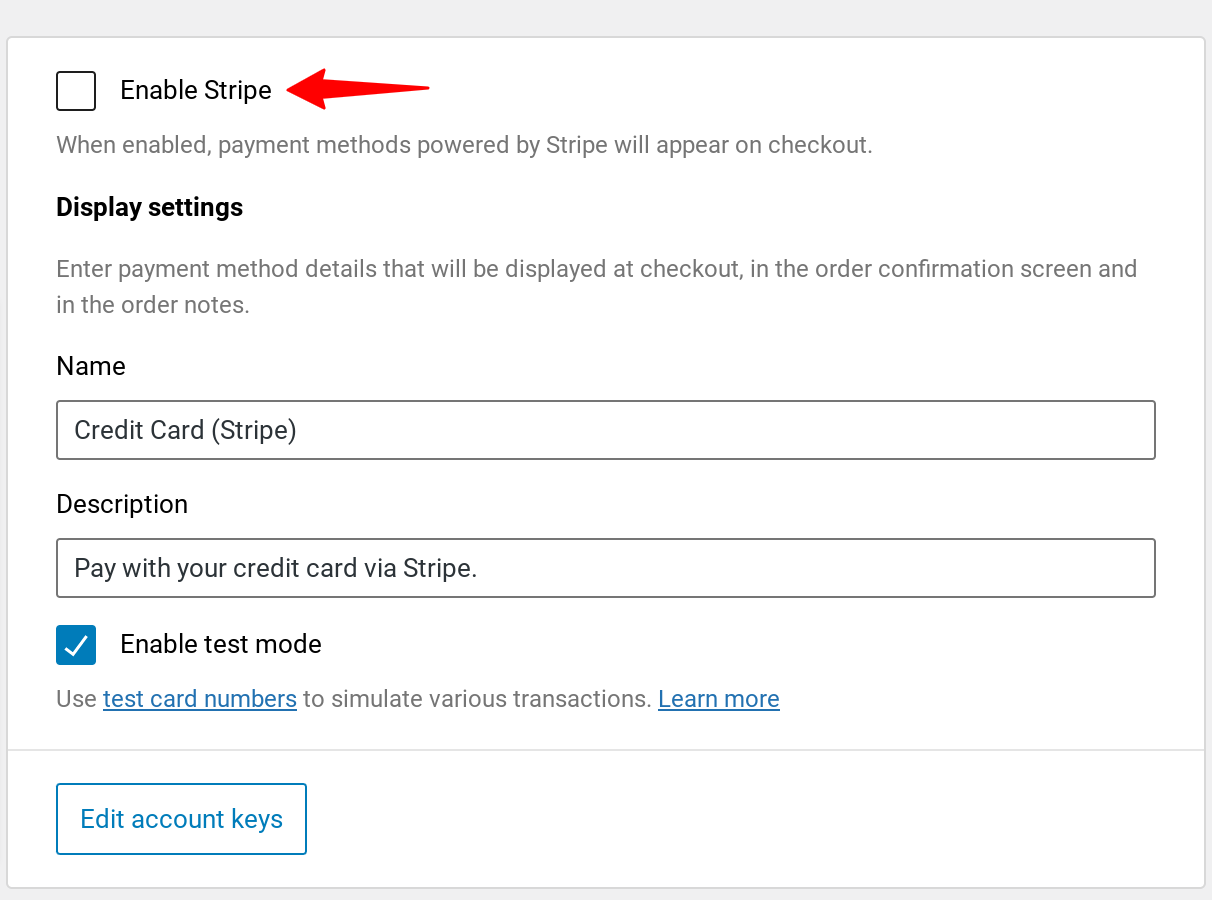Click the Display settings heading
This screenshot has height=900, width=1212.
[x=149, y=207]
